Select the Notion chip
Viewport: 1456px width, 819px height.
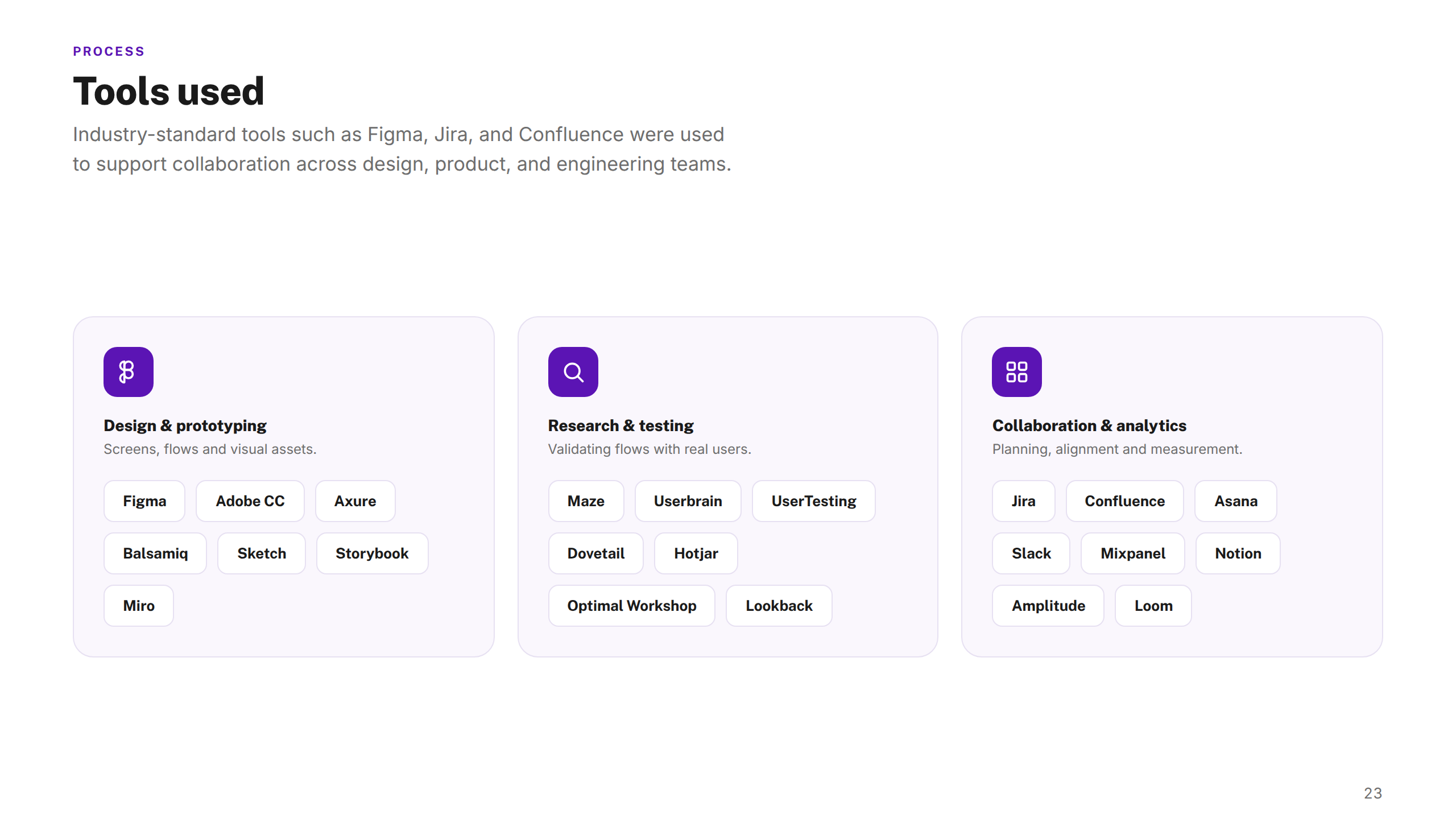[x=1238, y=553]
